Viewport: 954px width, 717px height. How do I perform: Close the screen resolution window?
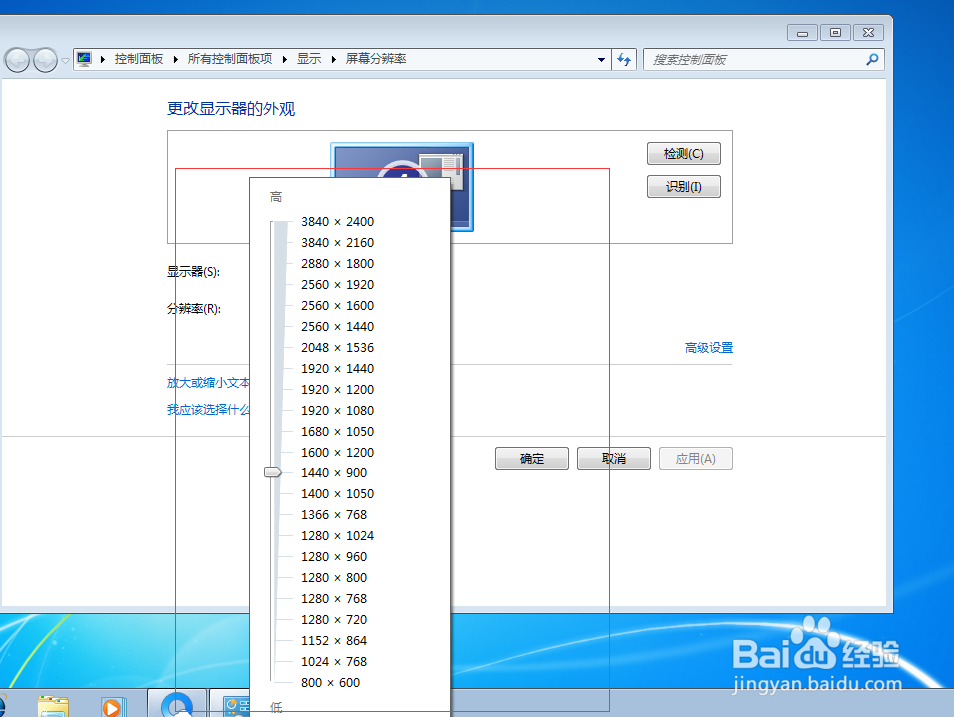[x=869, y=33]
